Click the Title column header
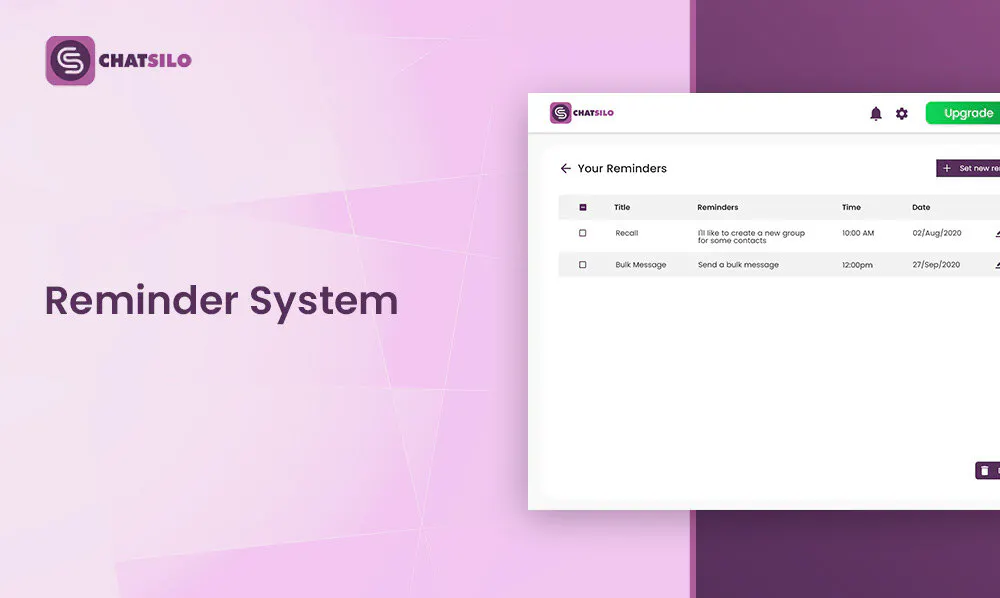 [x=622, y=207]
